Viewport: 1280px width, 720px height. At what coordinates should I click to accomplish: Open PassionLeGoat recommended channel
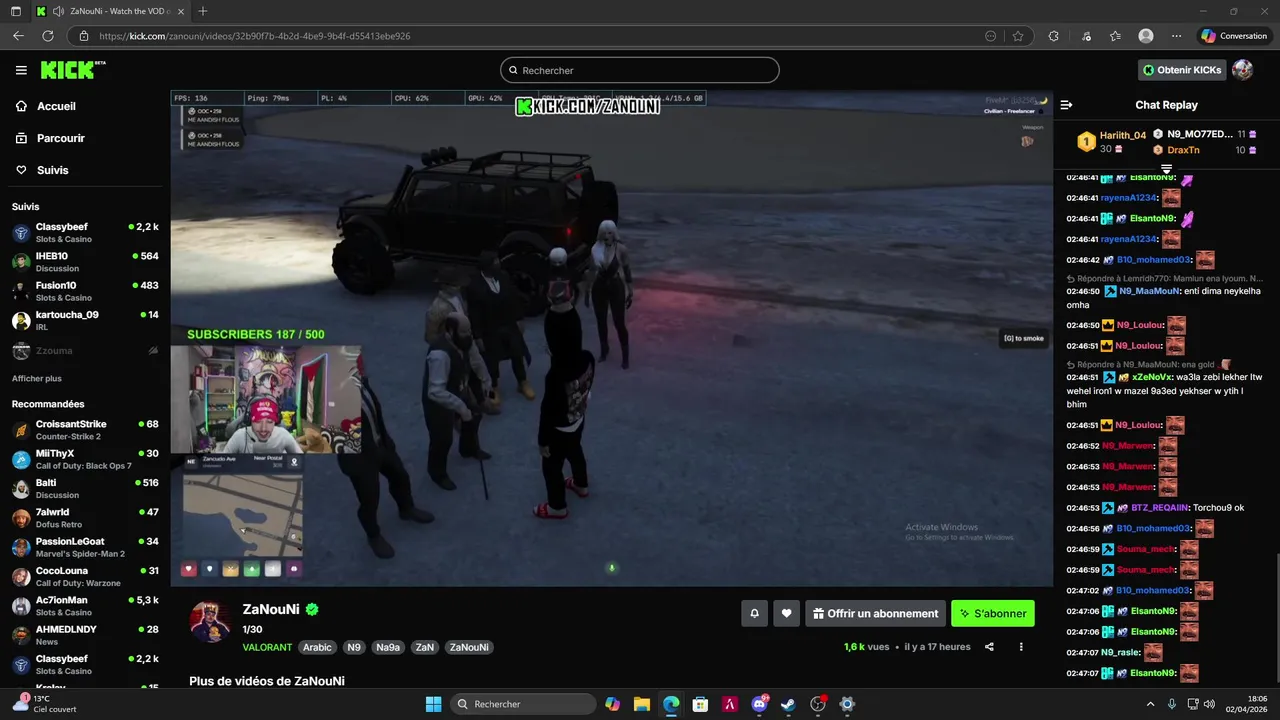point(85,547)
